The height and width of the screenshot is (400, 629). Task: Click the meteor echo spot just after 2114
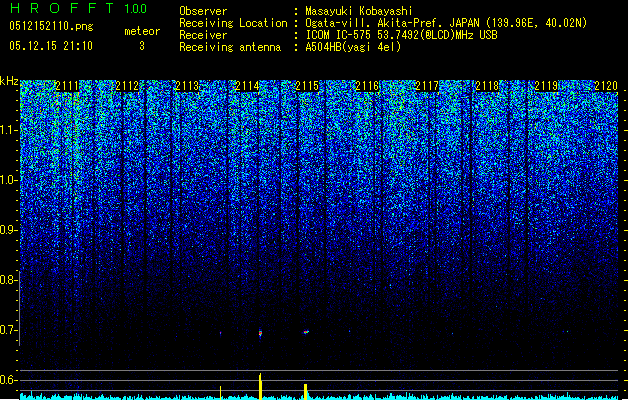pos(260,333)
